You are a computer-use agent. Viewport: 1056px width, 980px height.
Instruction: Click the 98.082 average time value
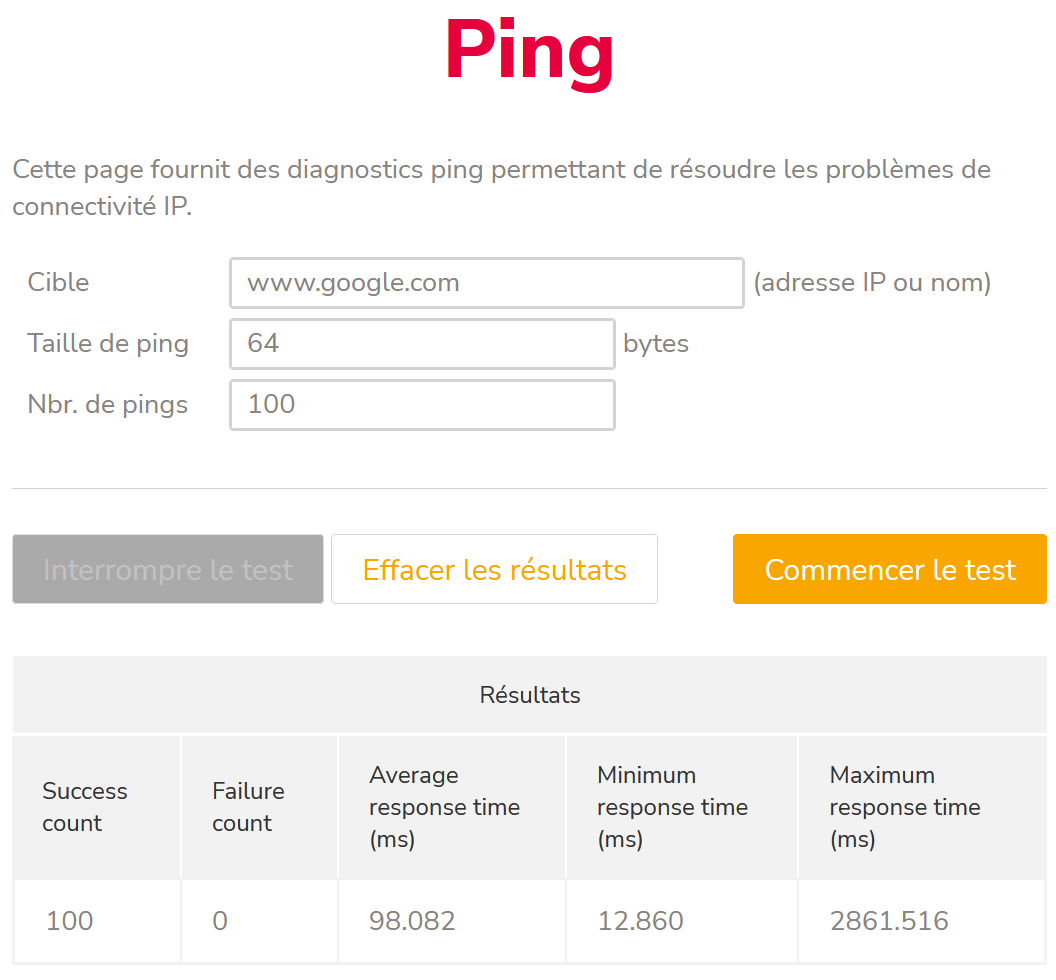coord(412,921)
